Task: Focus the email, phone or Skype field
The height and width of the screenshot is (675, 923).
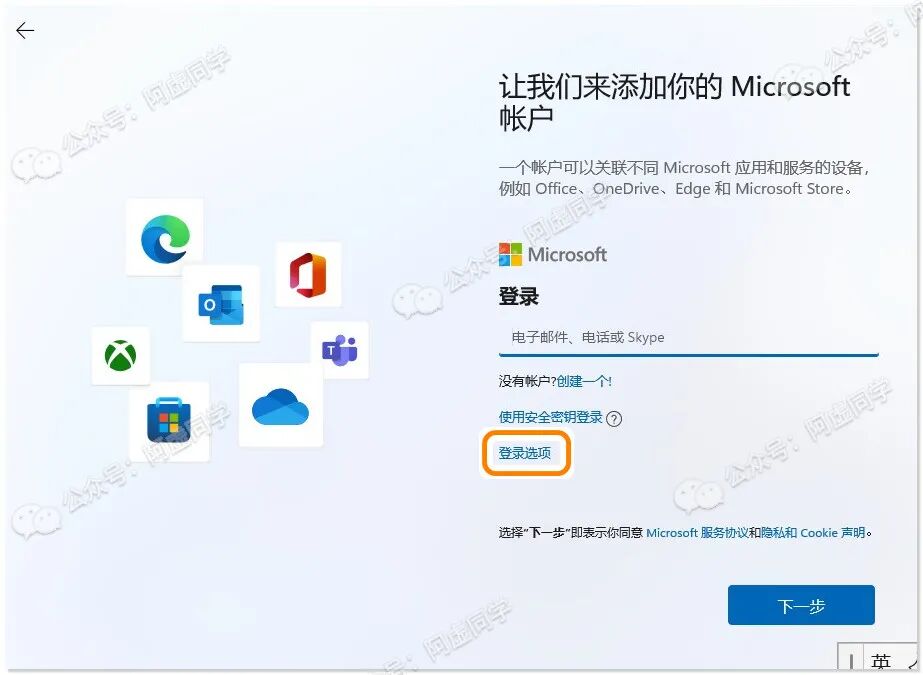Action: point(689,338)
